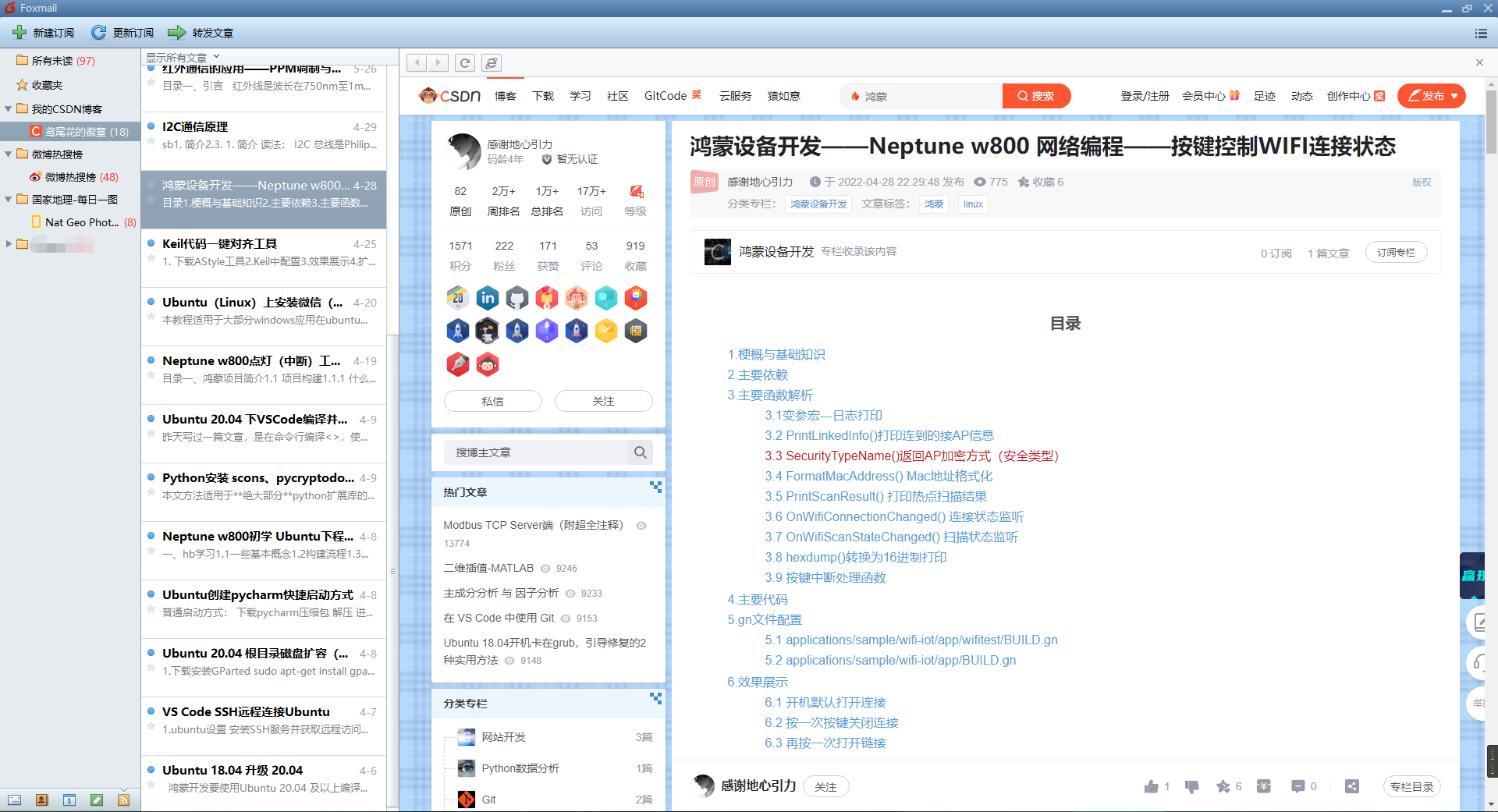Expand the blurred-name folder at tree bottom
Image resolution: width=1498 pixels, height=812 pixels.
(9, 244)
